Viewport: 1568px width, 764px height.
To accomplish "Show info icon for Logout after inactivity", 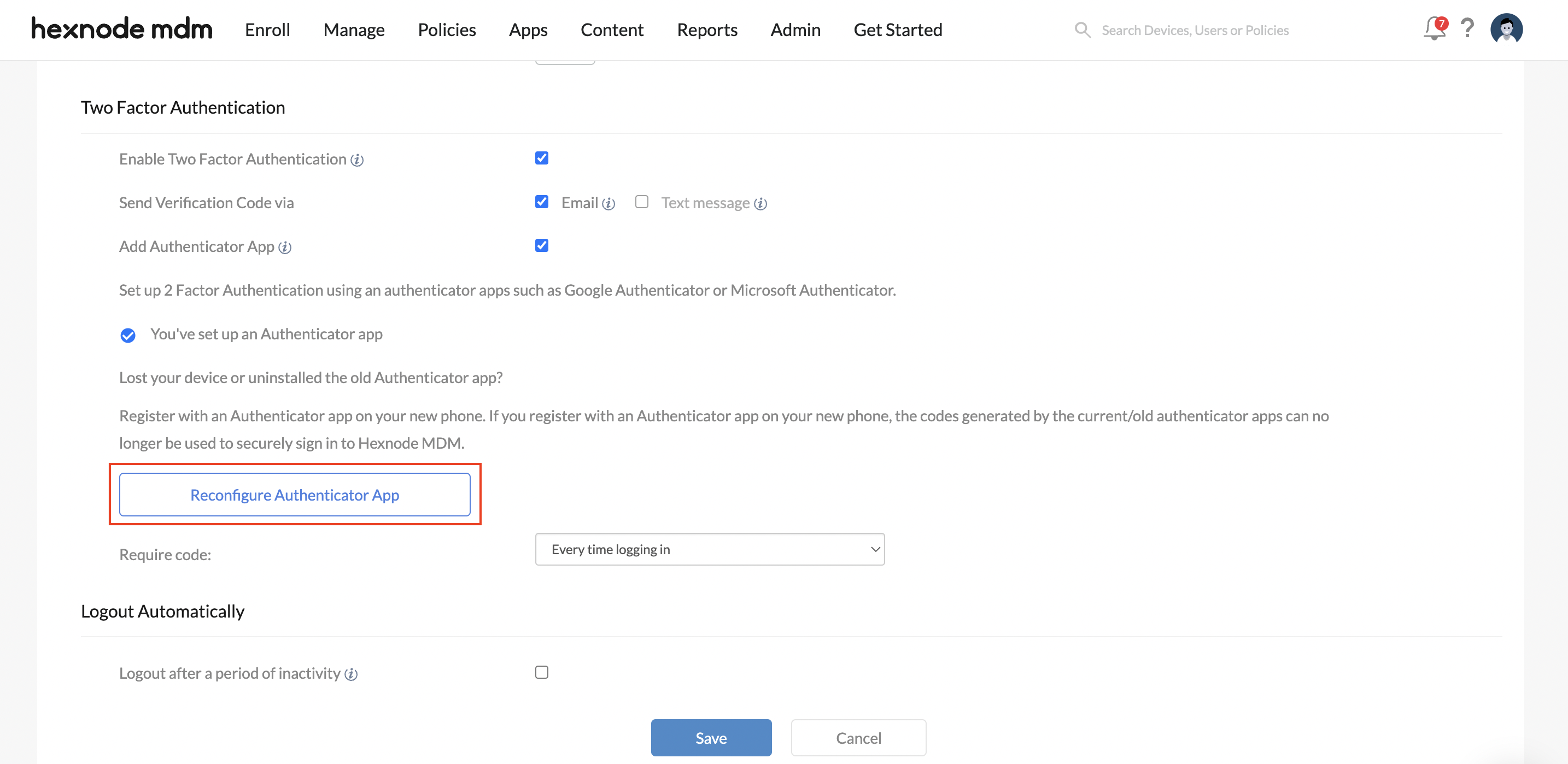I will (x=350, y=674).
